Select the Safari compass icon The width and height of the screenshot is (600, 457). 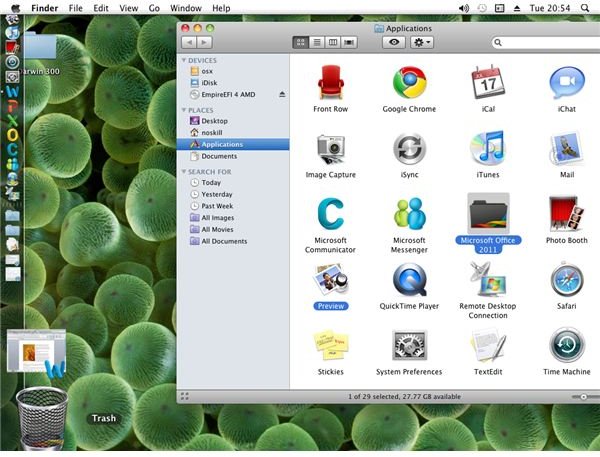coord(567,281)
